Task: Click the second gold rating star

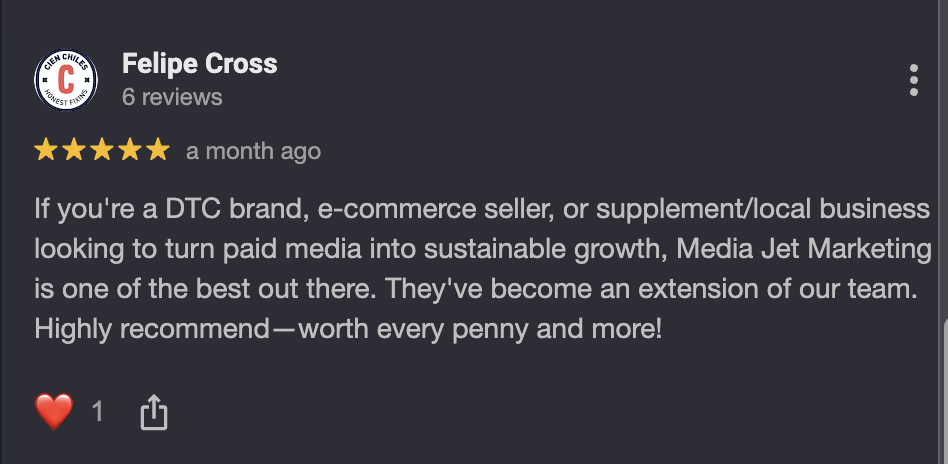Action: coord(74,149)
